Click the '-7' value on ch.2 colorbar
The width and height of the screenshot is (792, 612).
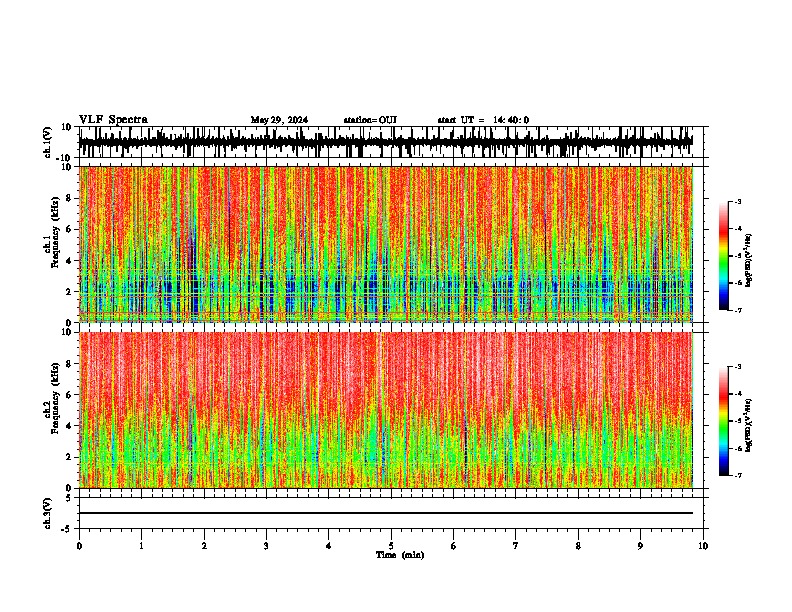point(737,475)
